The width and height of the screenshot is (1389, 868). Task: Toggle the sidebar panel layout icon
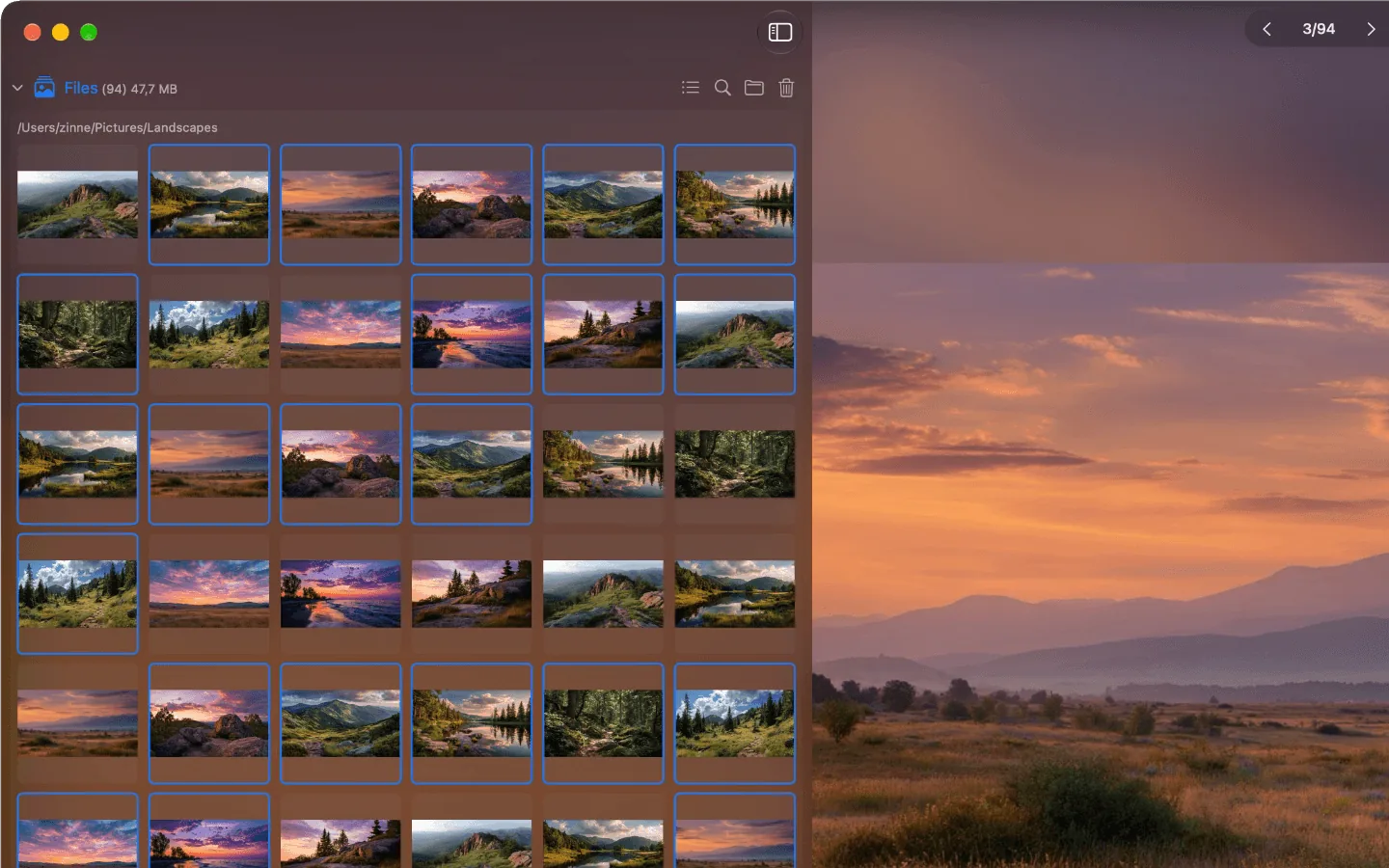pyautogui.click(x=779, y=32)
